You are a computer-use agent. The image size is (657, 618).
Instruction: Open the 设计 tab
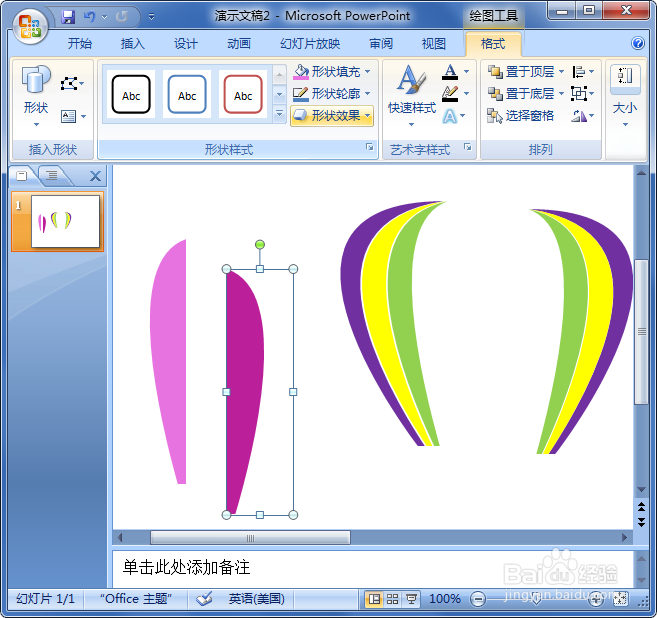coord(186,44)
